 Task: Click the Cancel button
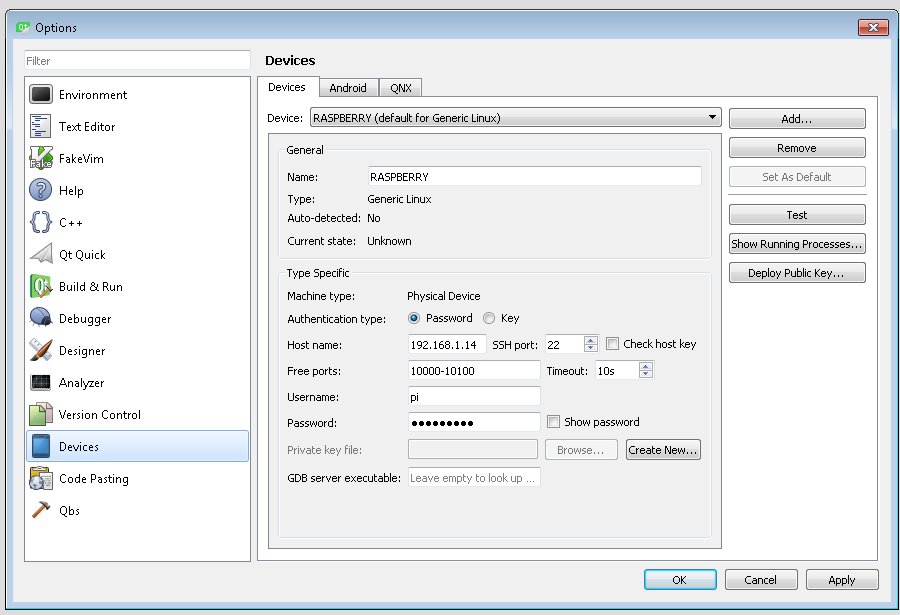click(761, 579)
